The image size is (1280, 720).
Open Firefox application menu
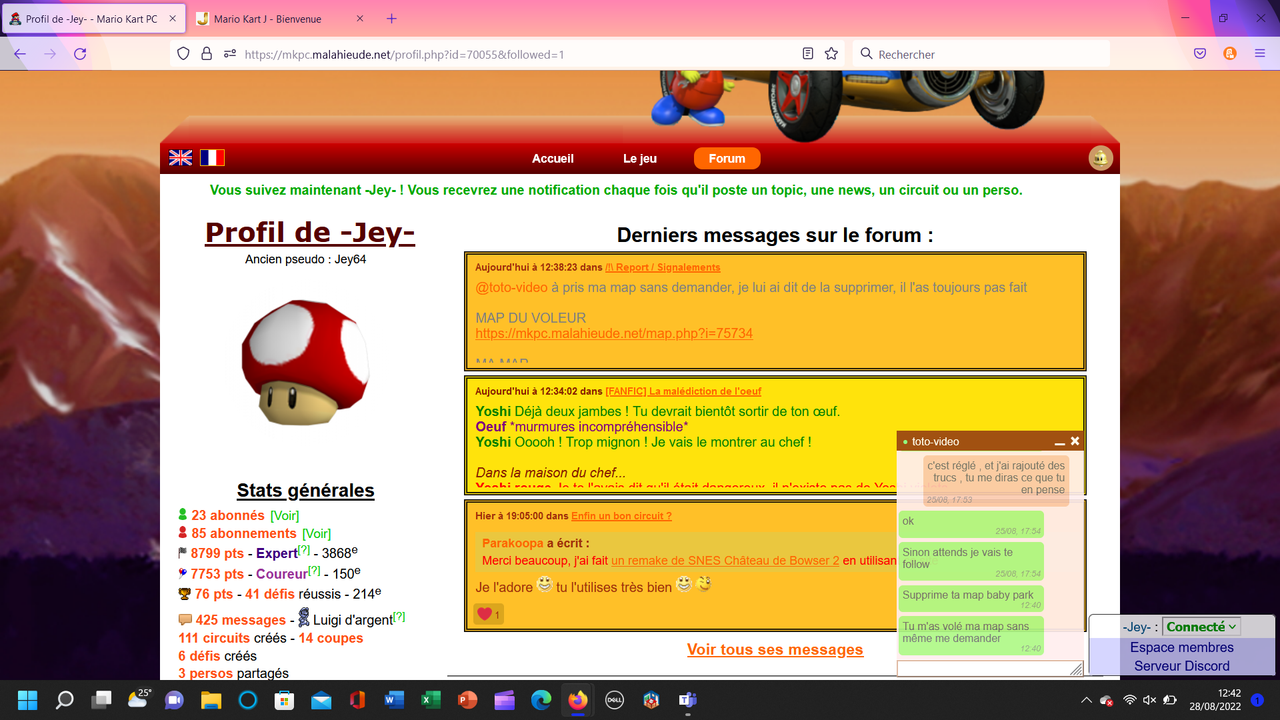click(x=1260, y=54)
